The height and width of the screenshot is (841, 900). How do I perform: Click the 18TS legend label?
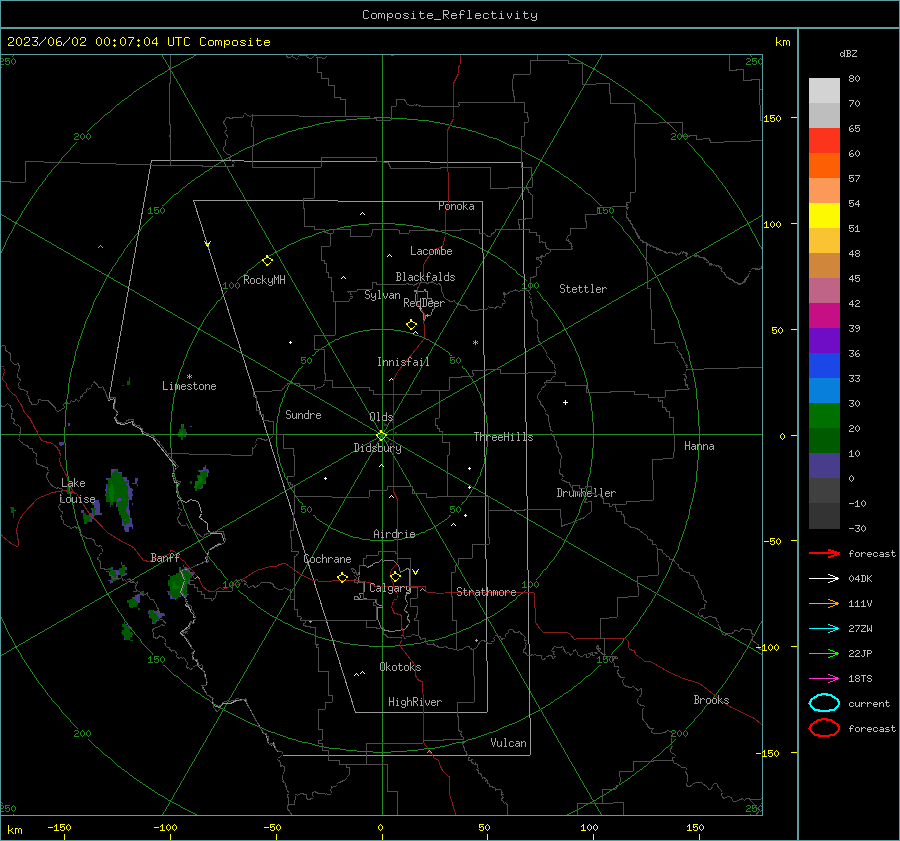point(860,679)
